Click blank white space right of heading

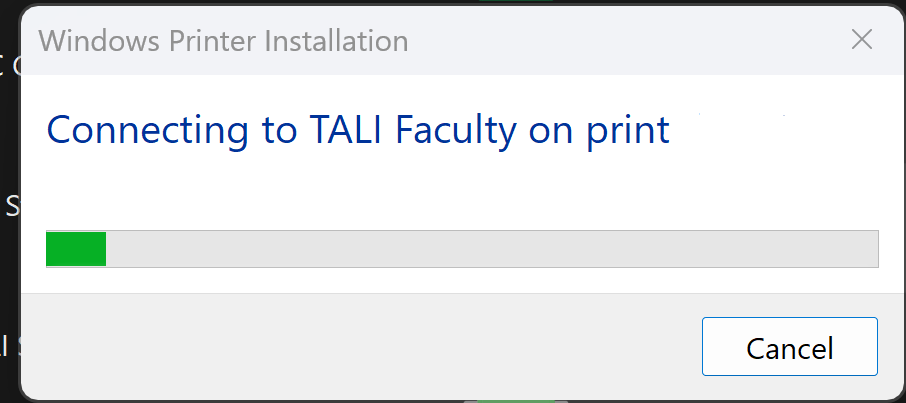click(780, 130)
